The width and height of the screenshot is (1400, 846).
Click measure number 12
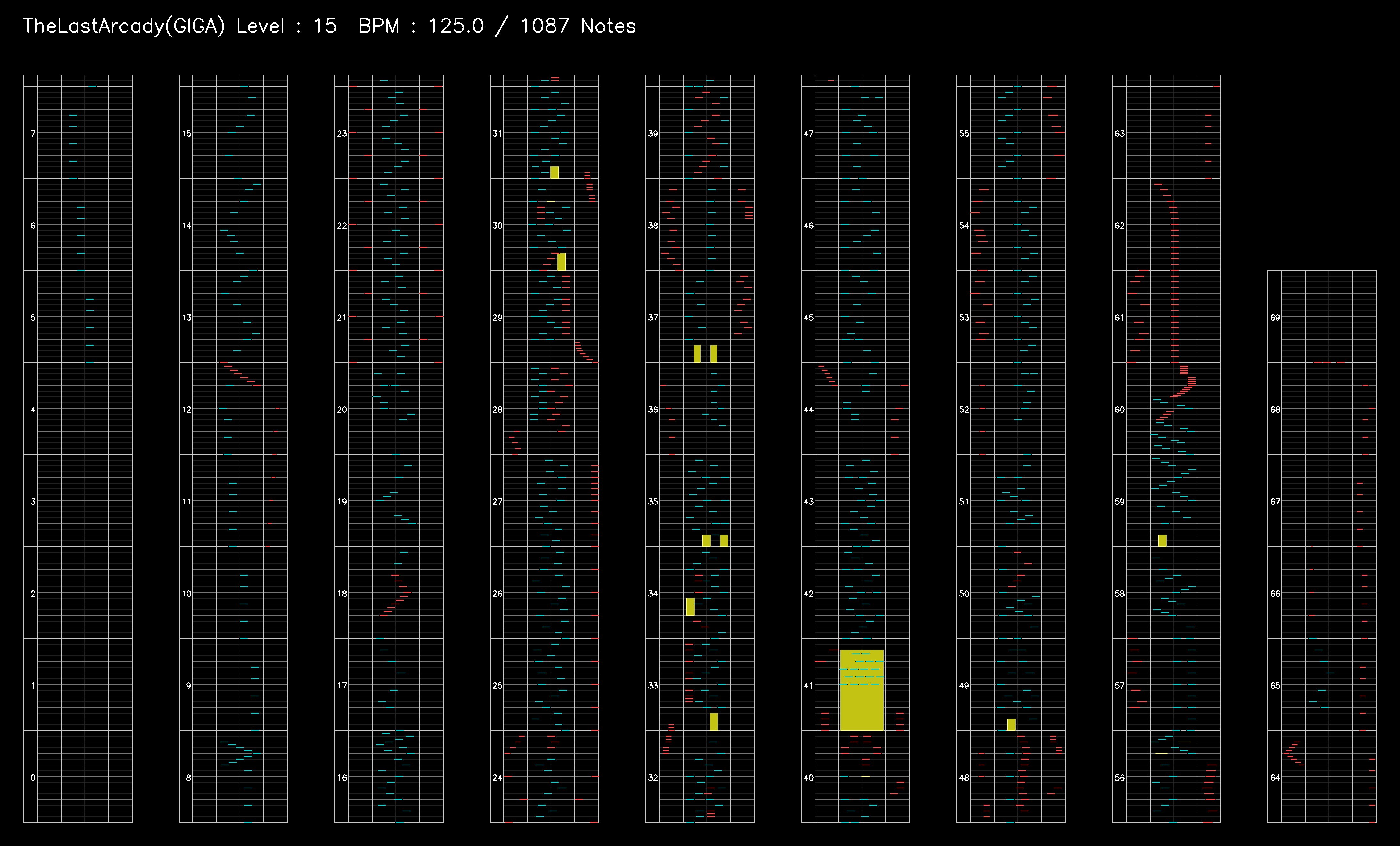point(186,409)
